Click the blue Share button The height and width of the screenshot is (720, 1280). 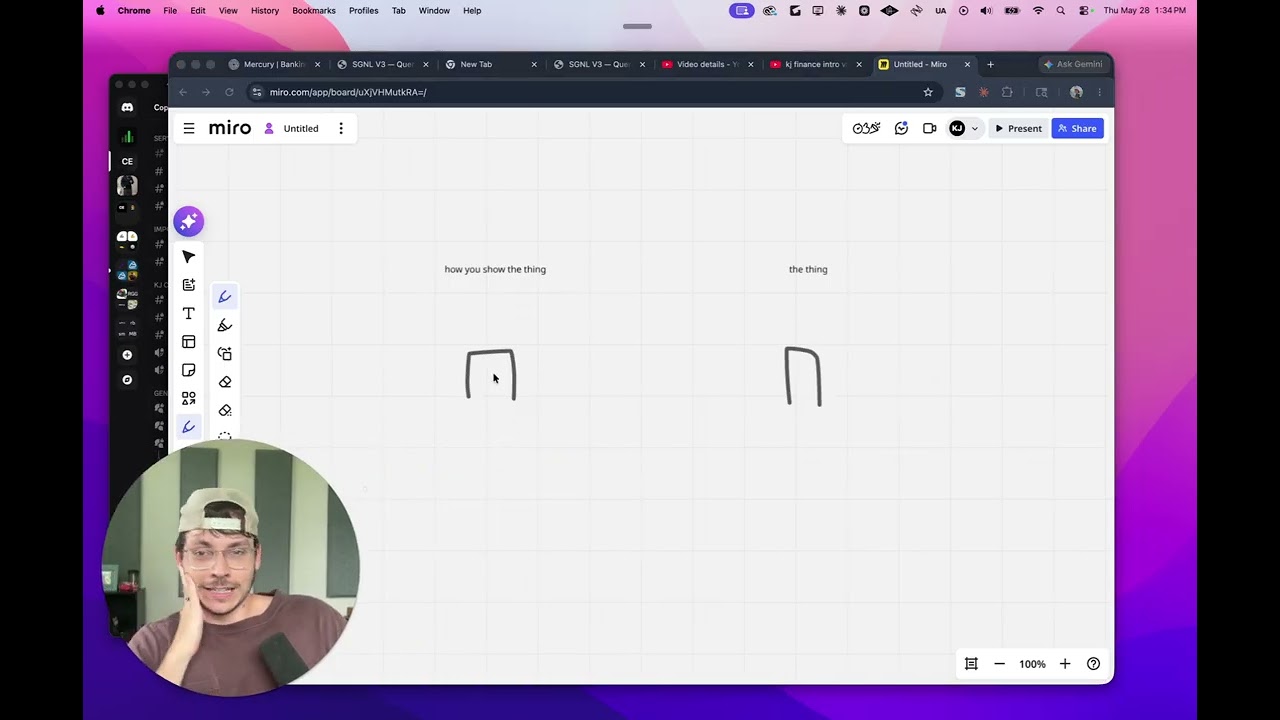(1077, 128)
